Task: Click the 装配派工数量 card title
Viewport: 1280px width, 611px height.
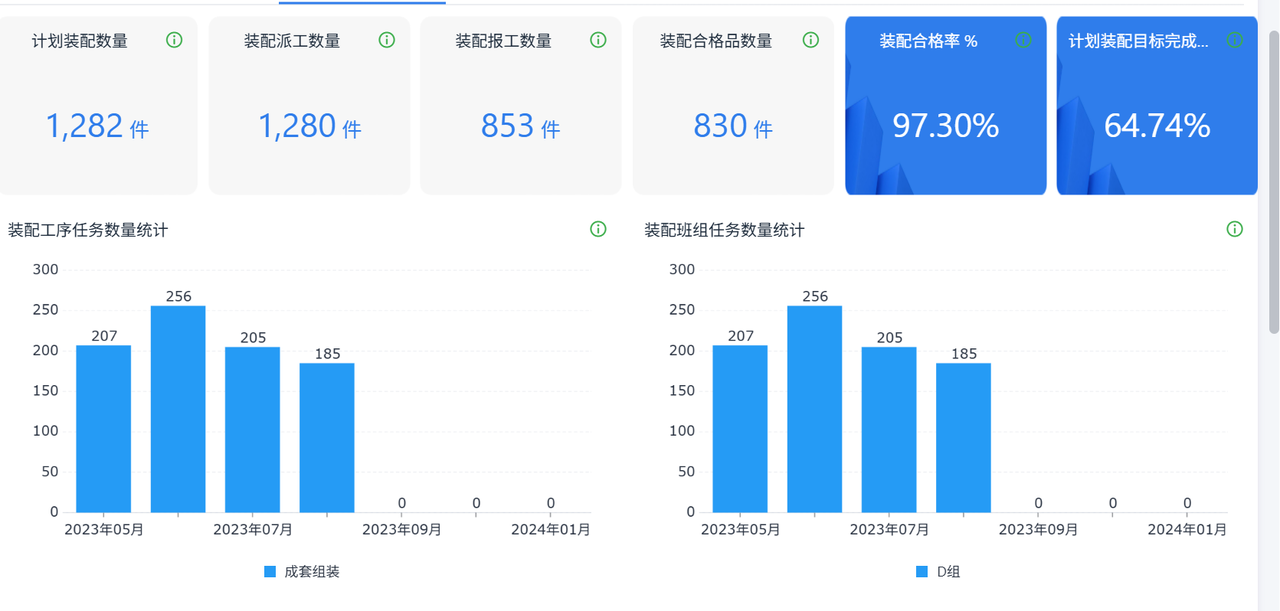Action: (x=292, y=41)
